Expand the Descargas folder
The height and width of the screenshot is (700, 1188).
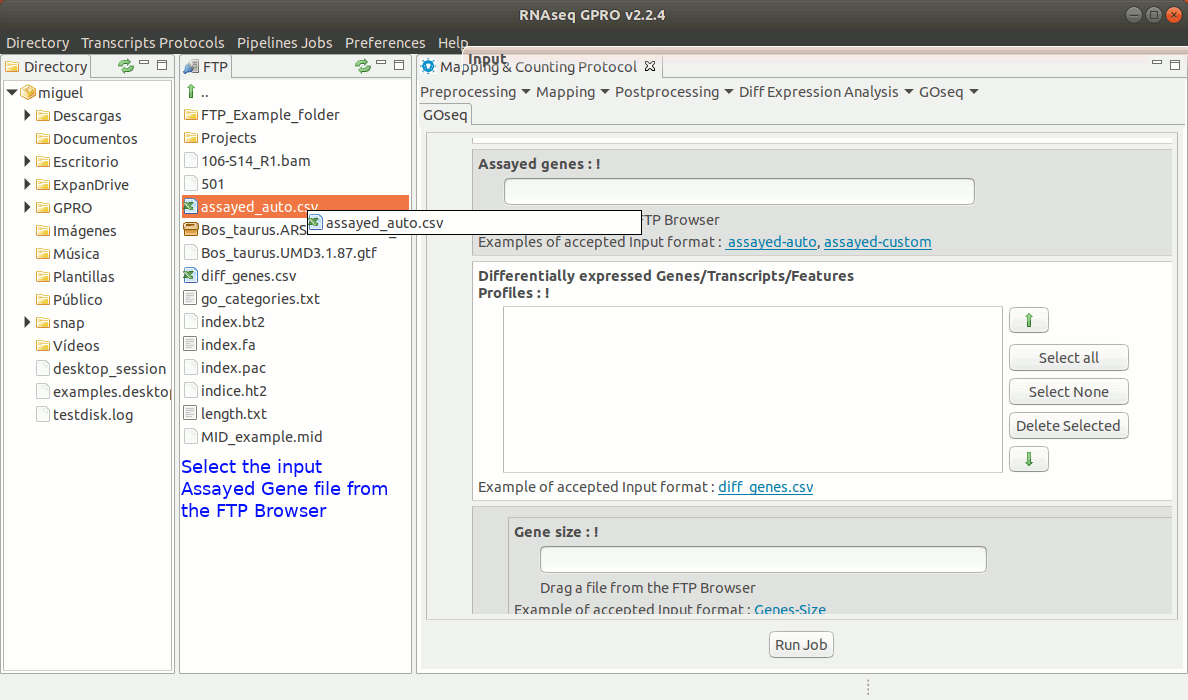(x=27, y=116)
